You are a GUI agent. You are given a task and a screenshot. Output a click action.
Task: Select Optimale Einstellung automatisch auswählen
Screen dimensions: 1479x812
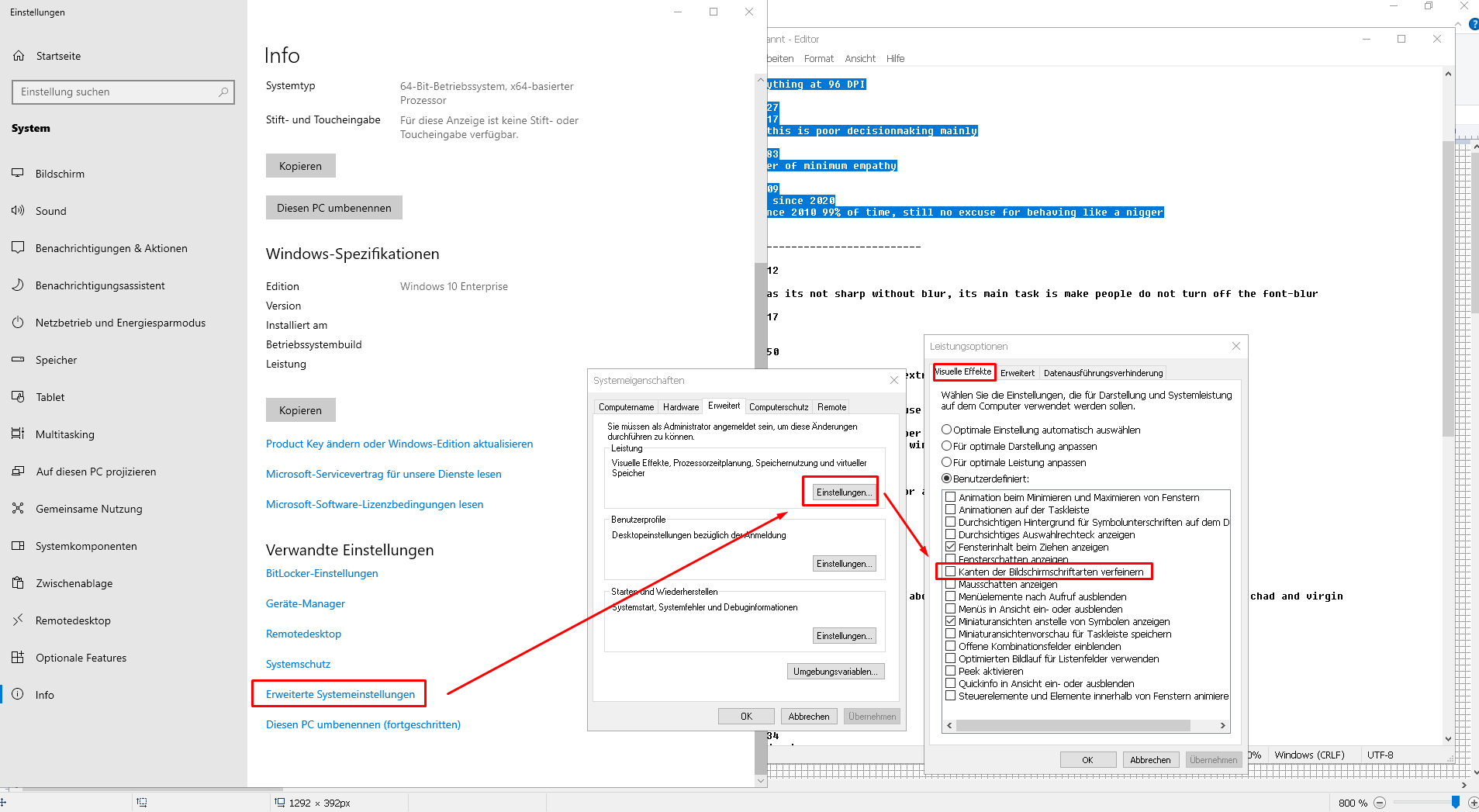(x=946, y=430)
